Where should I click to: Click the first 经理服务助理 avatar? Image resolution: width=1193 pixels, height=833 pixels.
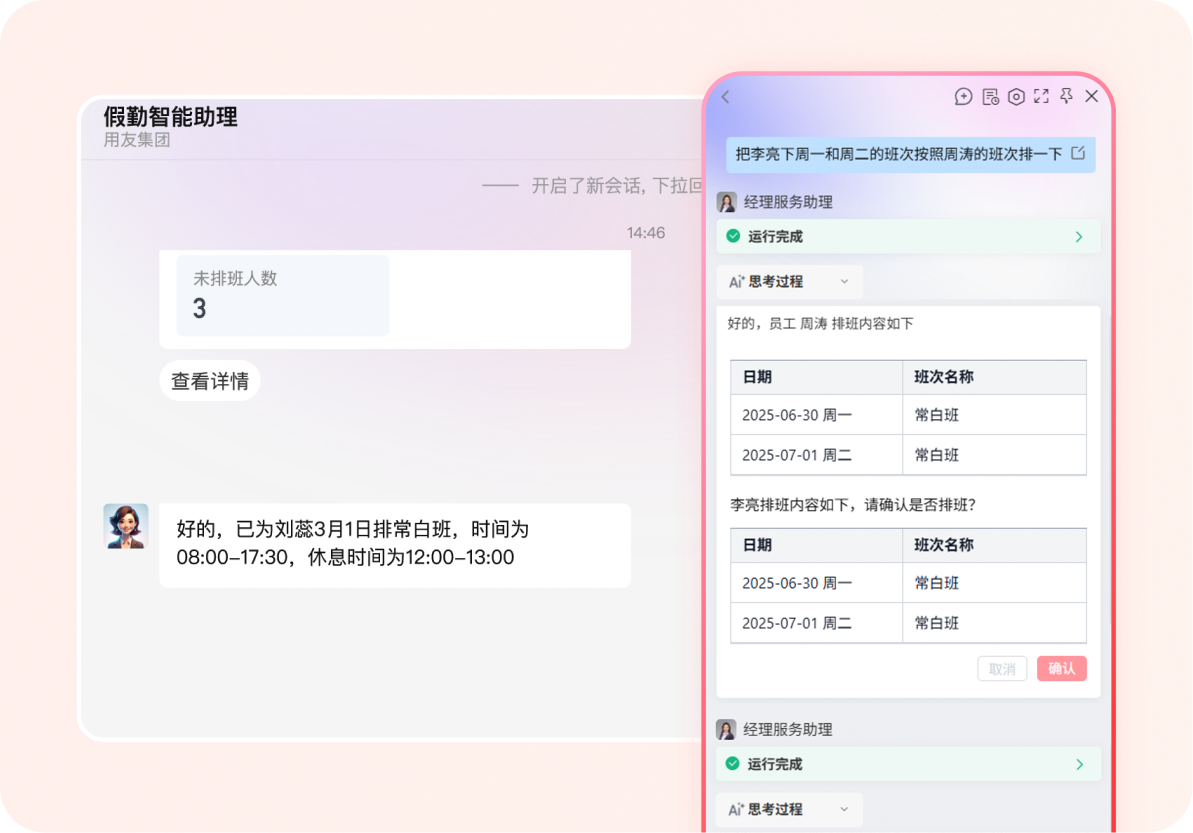[727, 202]
